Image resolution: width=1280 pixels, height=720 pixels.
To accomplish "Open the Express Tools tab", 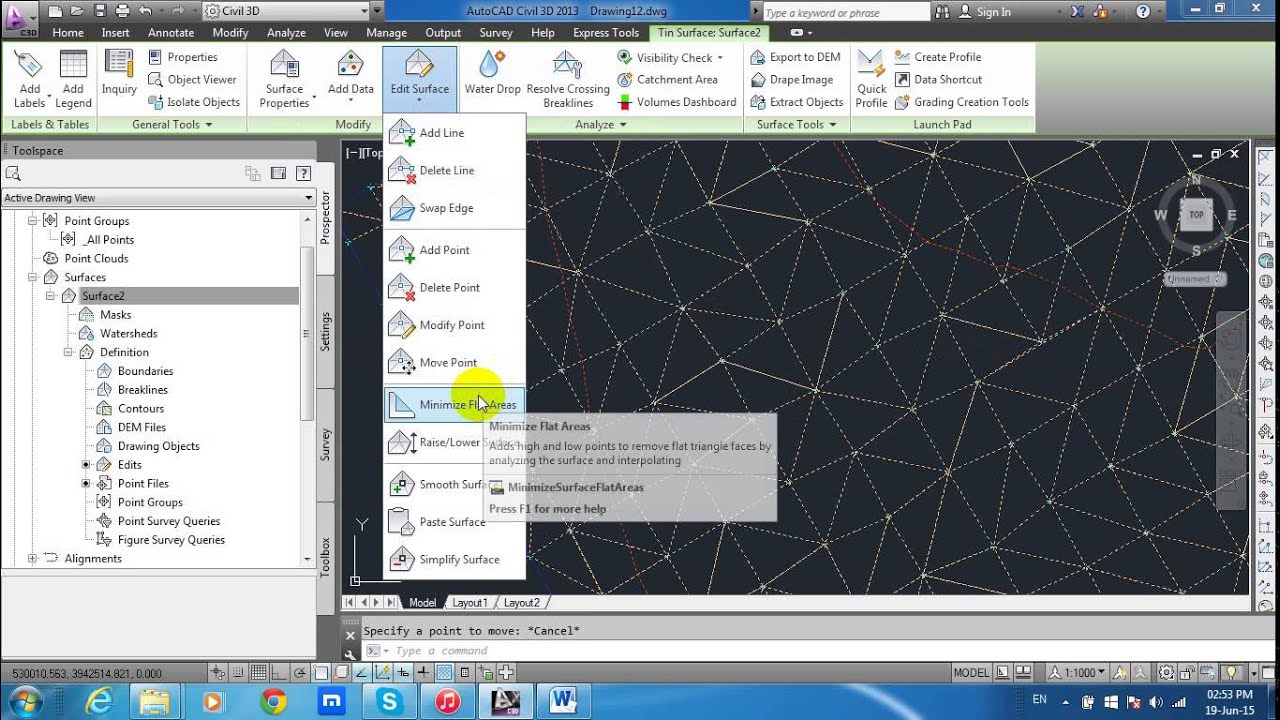I will (x=606, y=33).
